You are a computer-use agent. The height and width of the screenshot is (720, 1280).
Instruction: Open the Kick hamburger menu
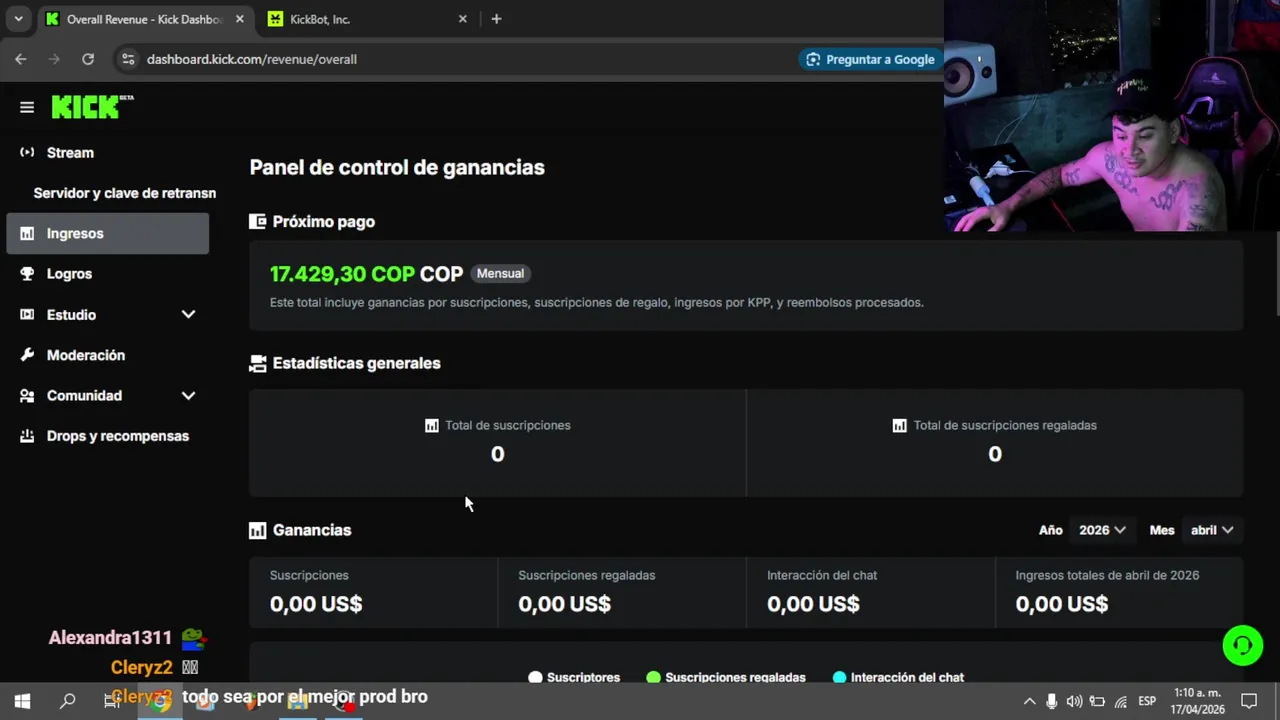27,107
